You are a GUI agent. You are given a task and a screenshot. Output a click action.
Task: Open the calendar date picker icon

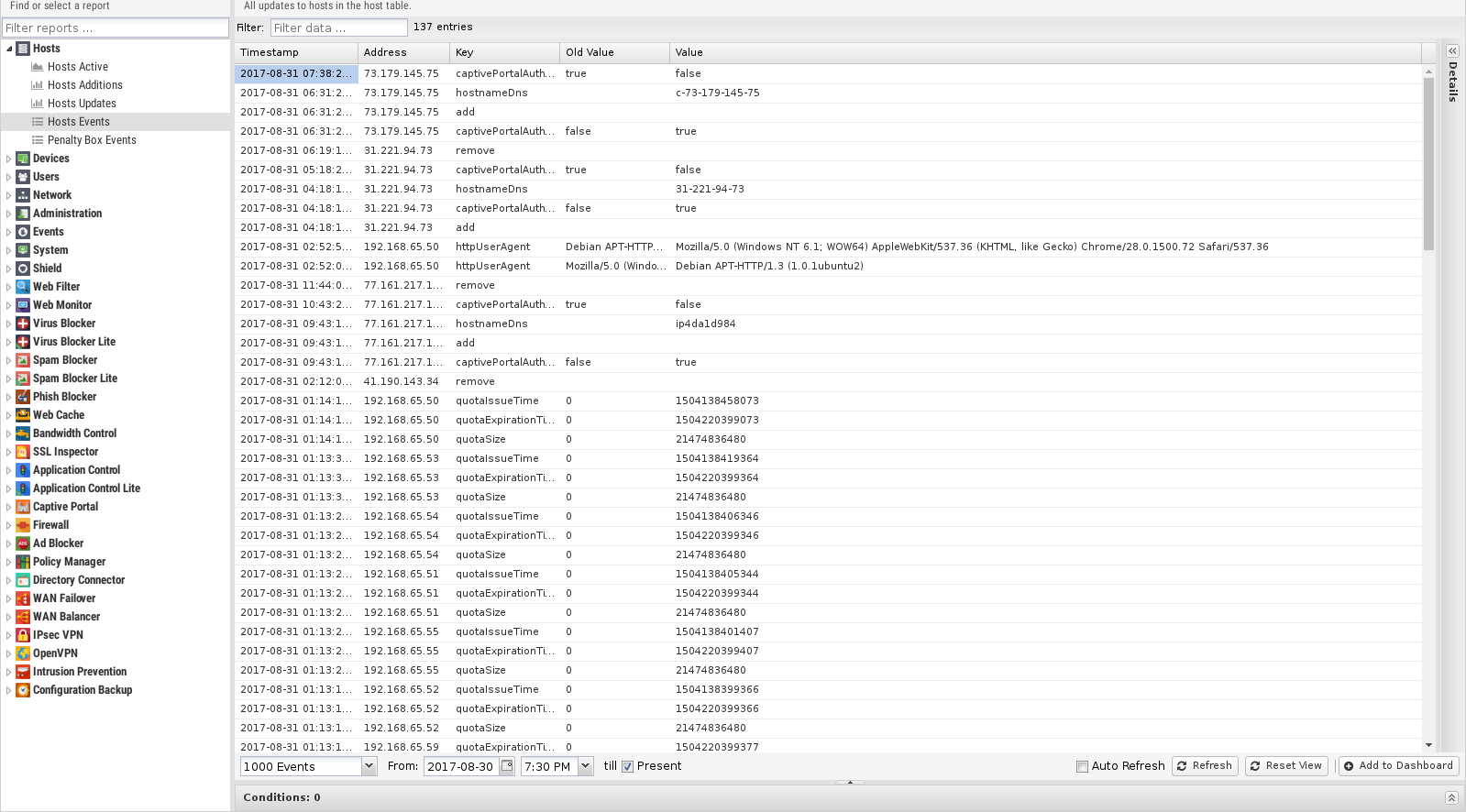click(x=507, y=766)
